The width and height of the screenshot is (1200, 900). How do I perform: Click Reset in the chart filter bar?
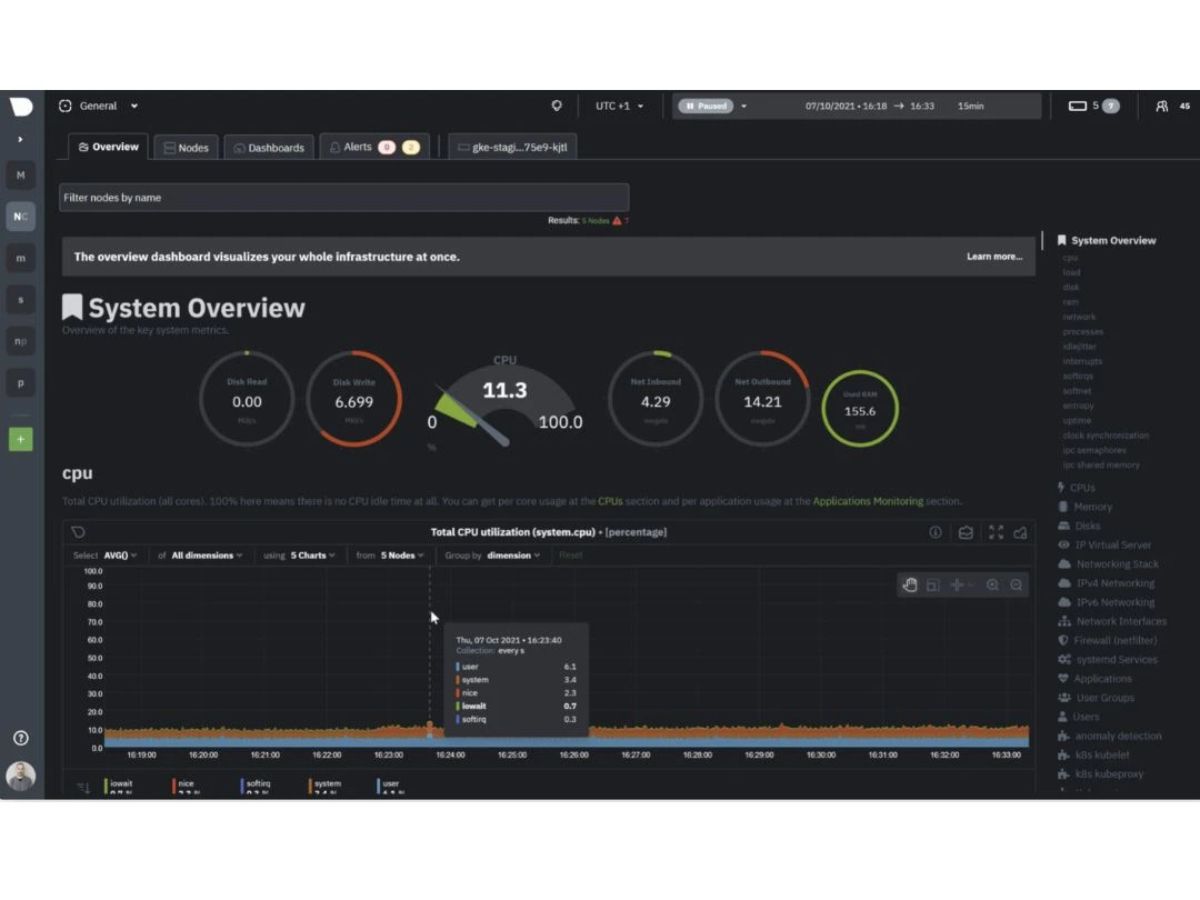point(570,555)
